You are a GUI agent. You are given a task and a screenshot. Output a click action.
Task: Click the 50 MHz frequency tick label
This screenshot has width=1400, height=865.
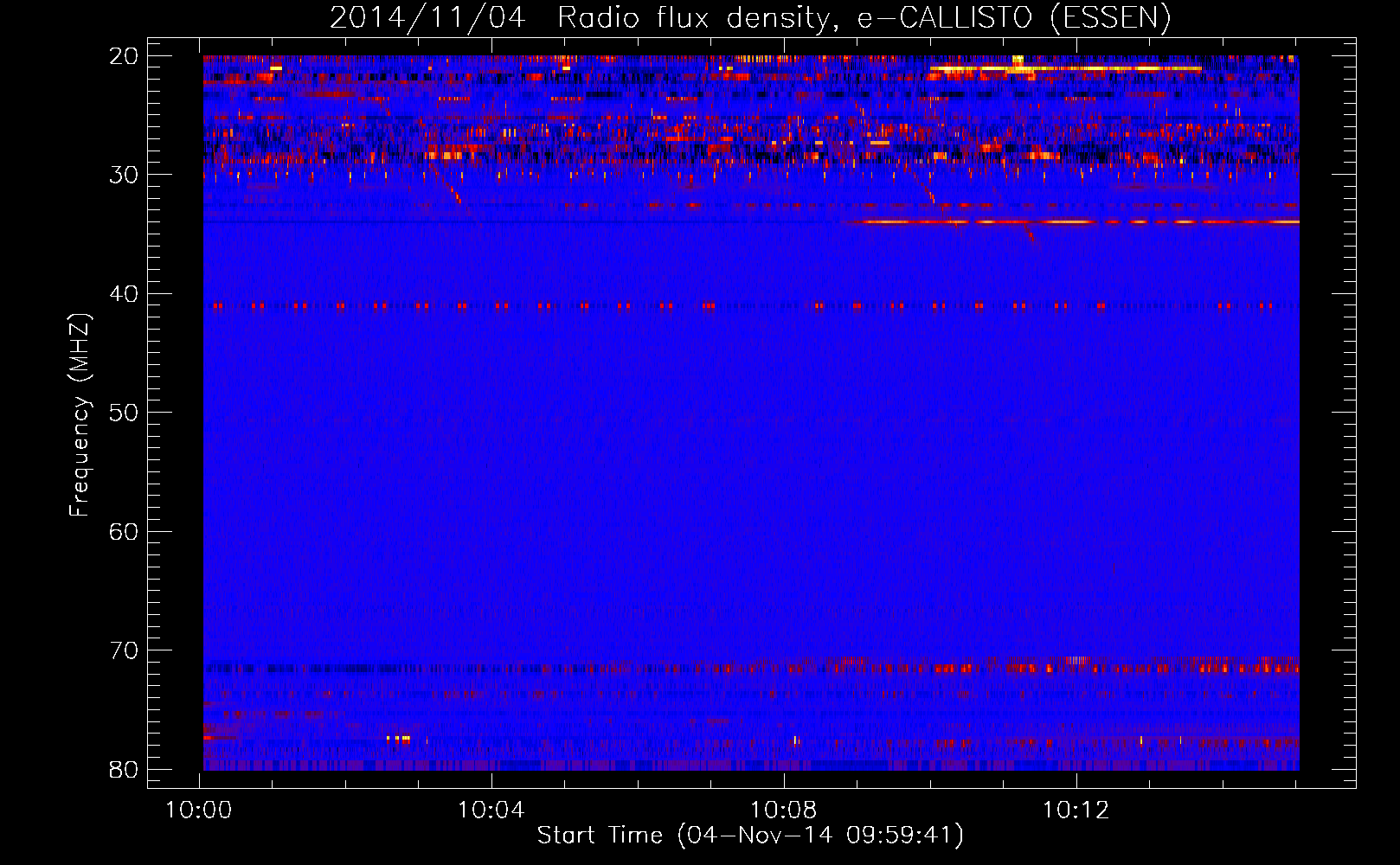124,413
